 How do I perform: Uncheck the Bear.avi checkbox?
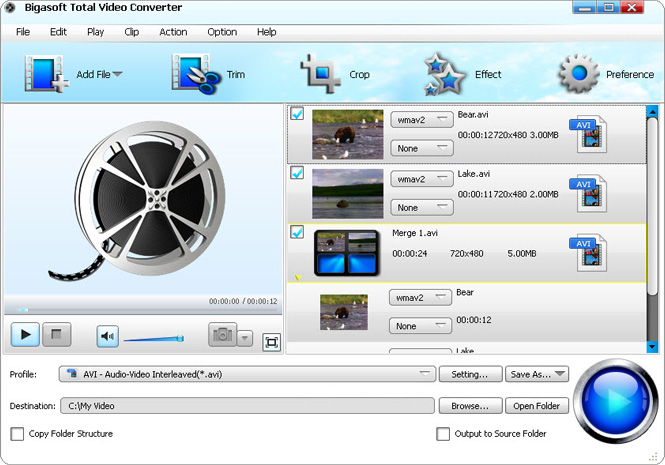[x=297, y=113]
